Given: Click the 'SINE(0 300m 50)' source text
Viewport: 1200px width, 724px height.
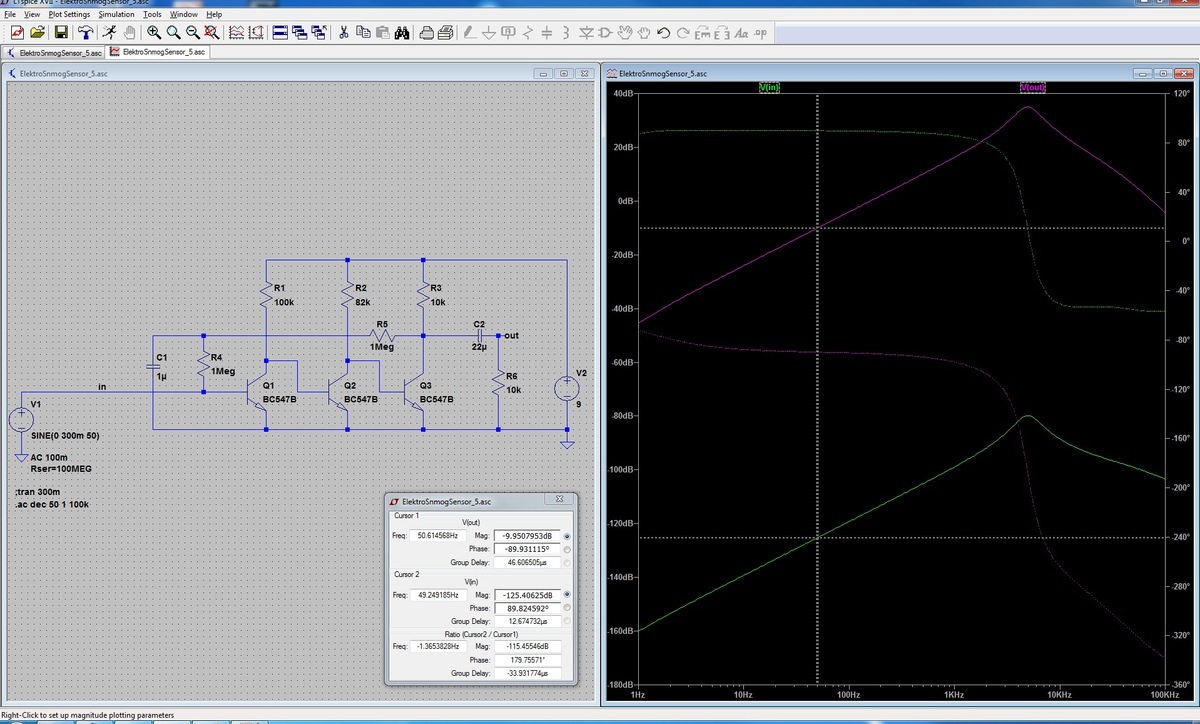Looking at the screenshot, I should pos(65,437).
